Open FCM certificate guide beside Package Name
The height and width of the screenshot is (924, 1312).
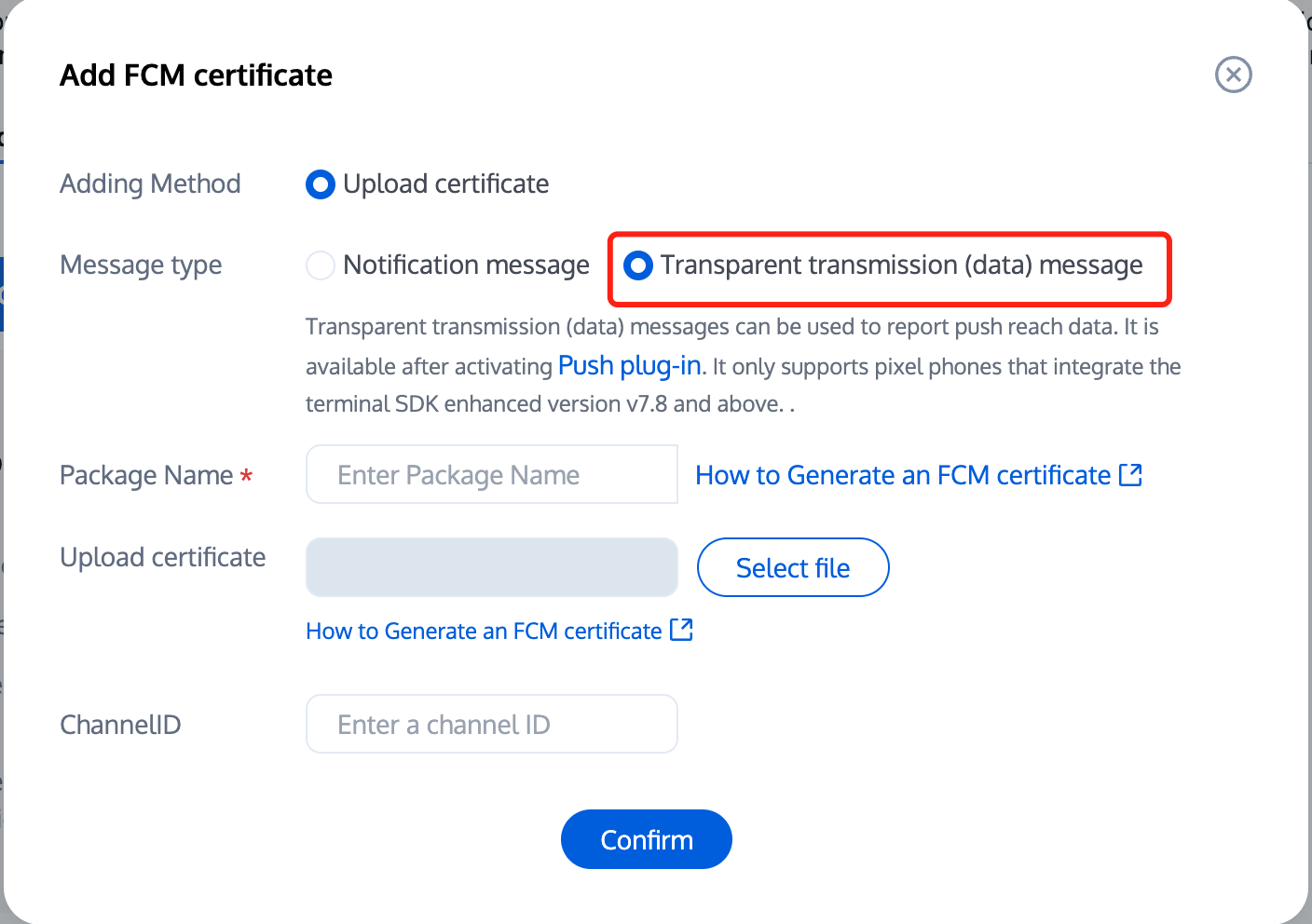pyautogui.click(x=902, y=475)
